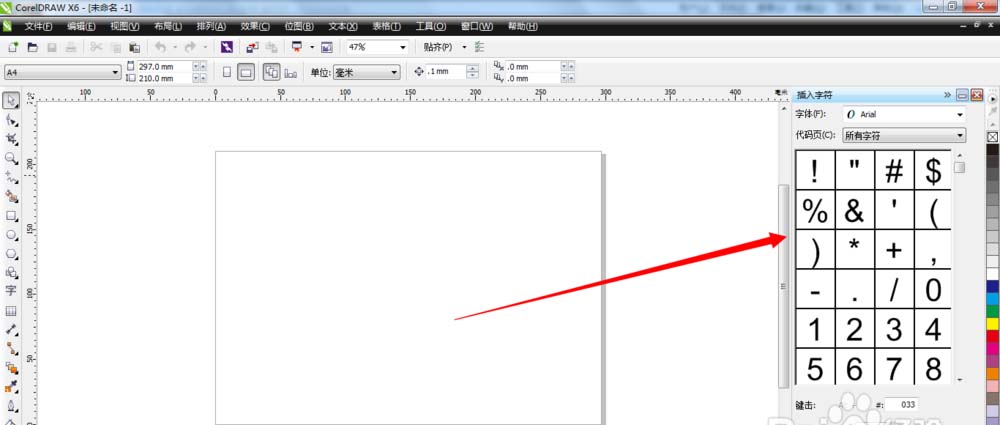The height and width of the screenshot is (425, 1000).
Task: Click the Search Content icon in toolbar
Action: [226, 47]
